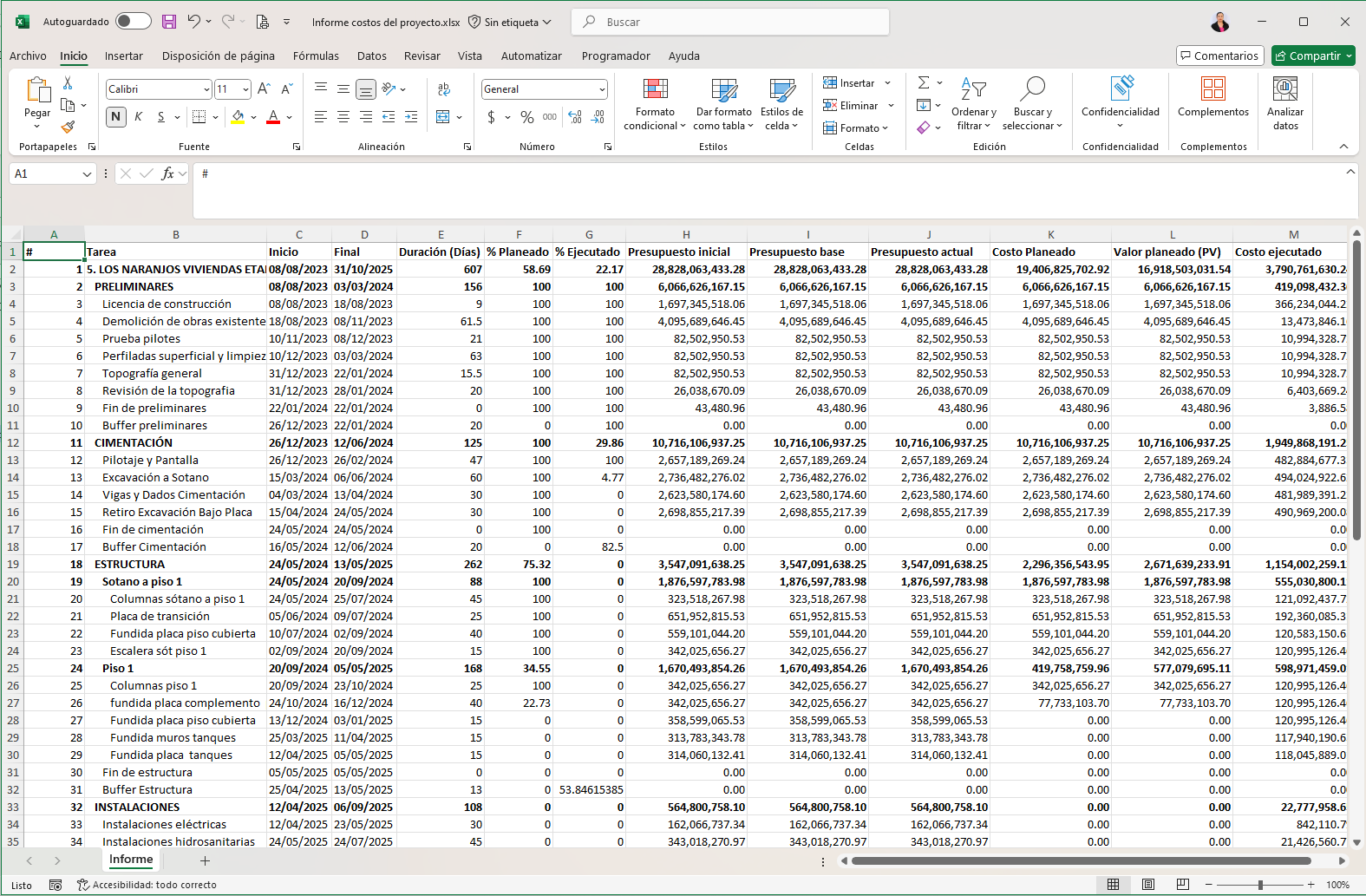The height and width of the screenshot is (896, 1366).
Task: Select column H header
Action: [x=686, y=234]
